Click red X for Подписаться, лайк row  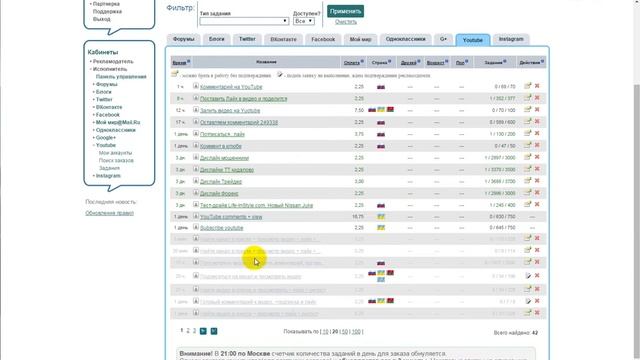537,133
